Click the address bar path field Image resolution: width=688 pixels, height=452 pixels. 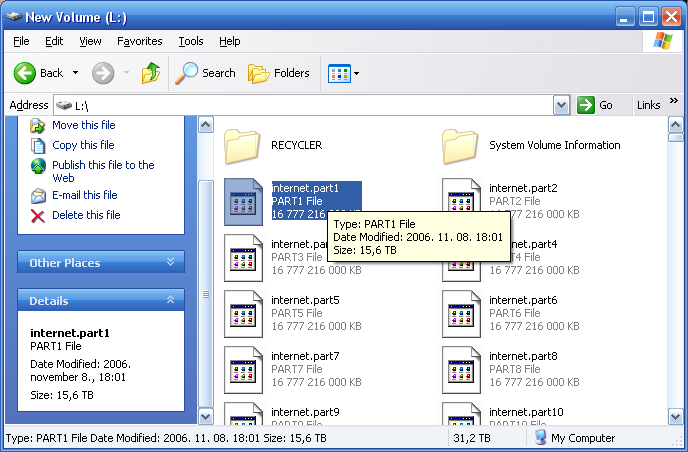click(300, 105)
